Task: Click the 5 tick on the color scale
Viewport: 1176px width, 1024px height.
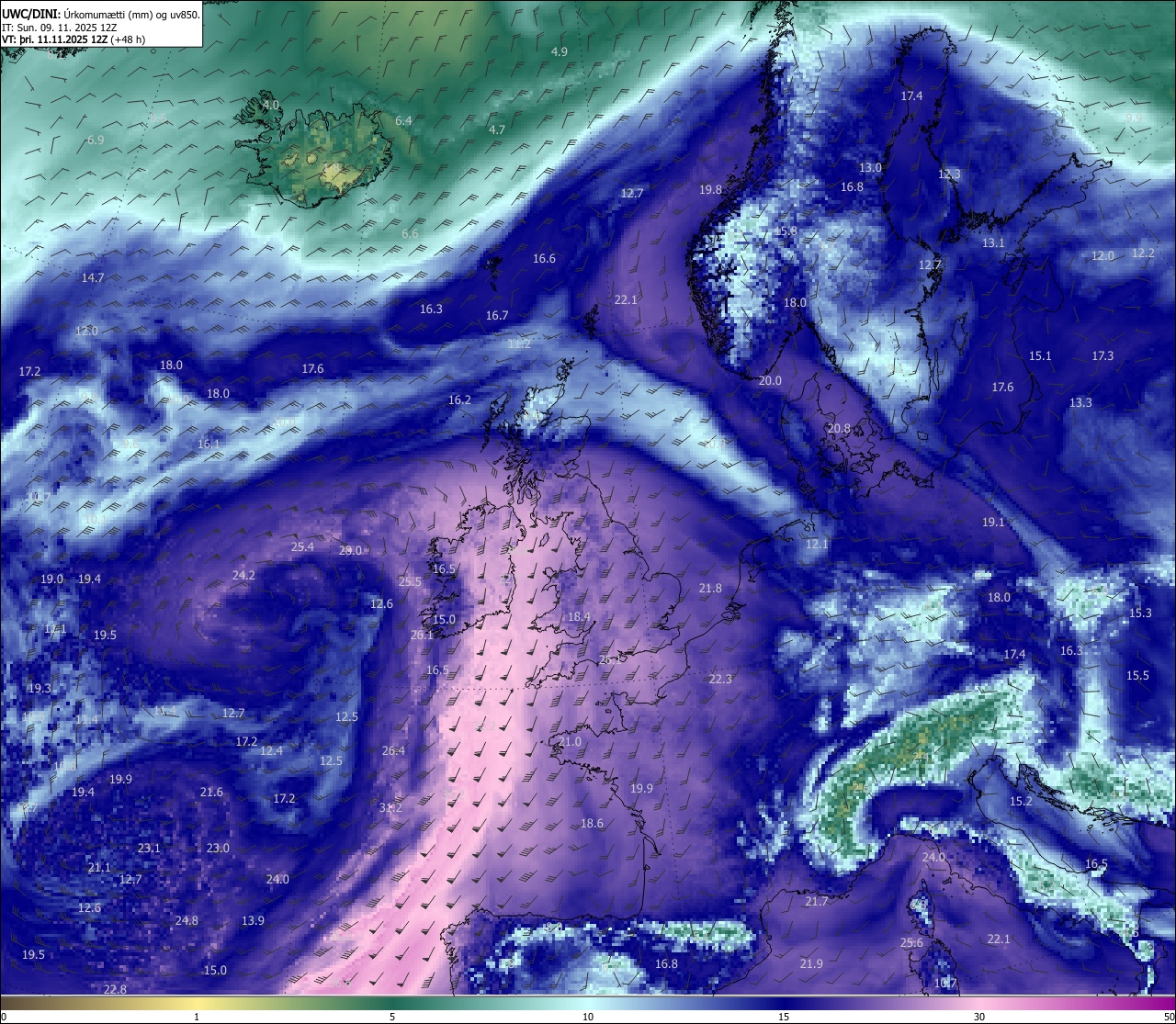Action: pyautogui.click(x=392, y=1017)
